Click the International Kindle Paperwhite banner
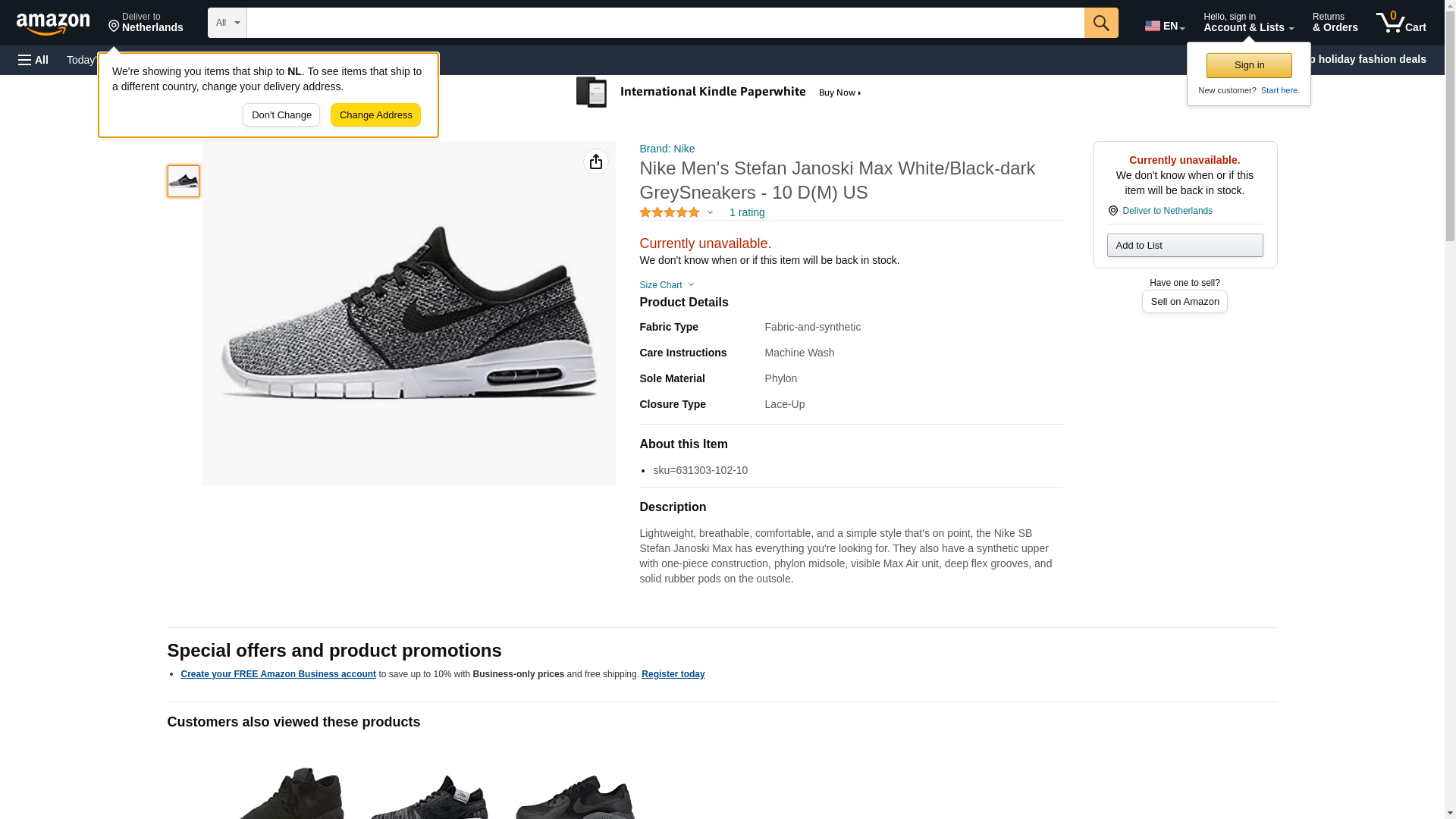This screenshot has height=819, width=1456. [x=719, y=93]
